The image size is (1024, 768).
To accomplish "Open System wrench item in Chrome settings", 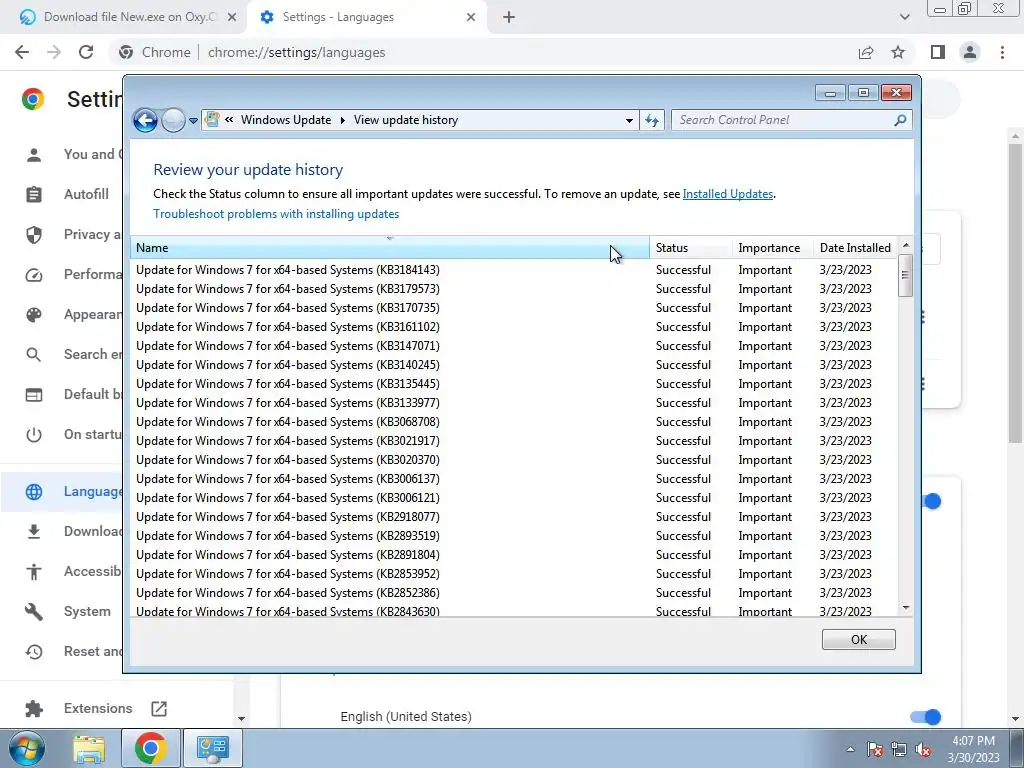I will click(x=69, y=612).
